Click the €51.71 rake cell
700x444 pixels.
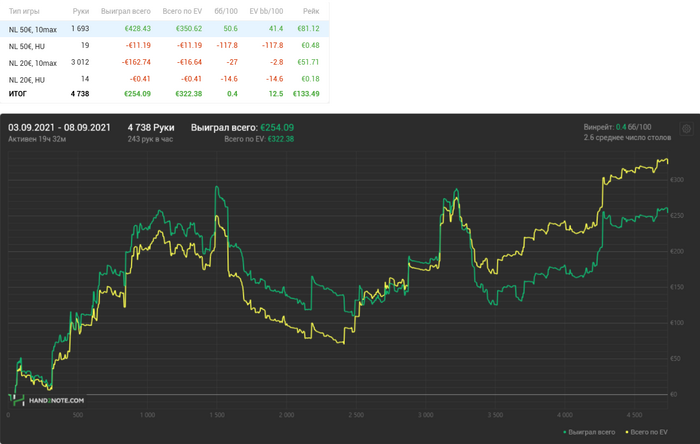pyautogui.click(x=308, y=62)
